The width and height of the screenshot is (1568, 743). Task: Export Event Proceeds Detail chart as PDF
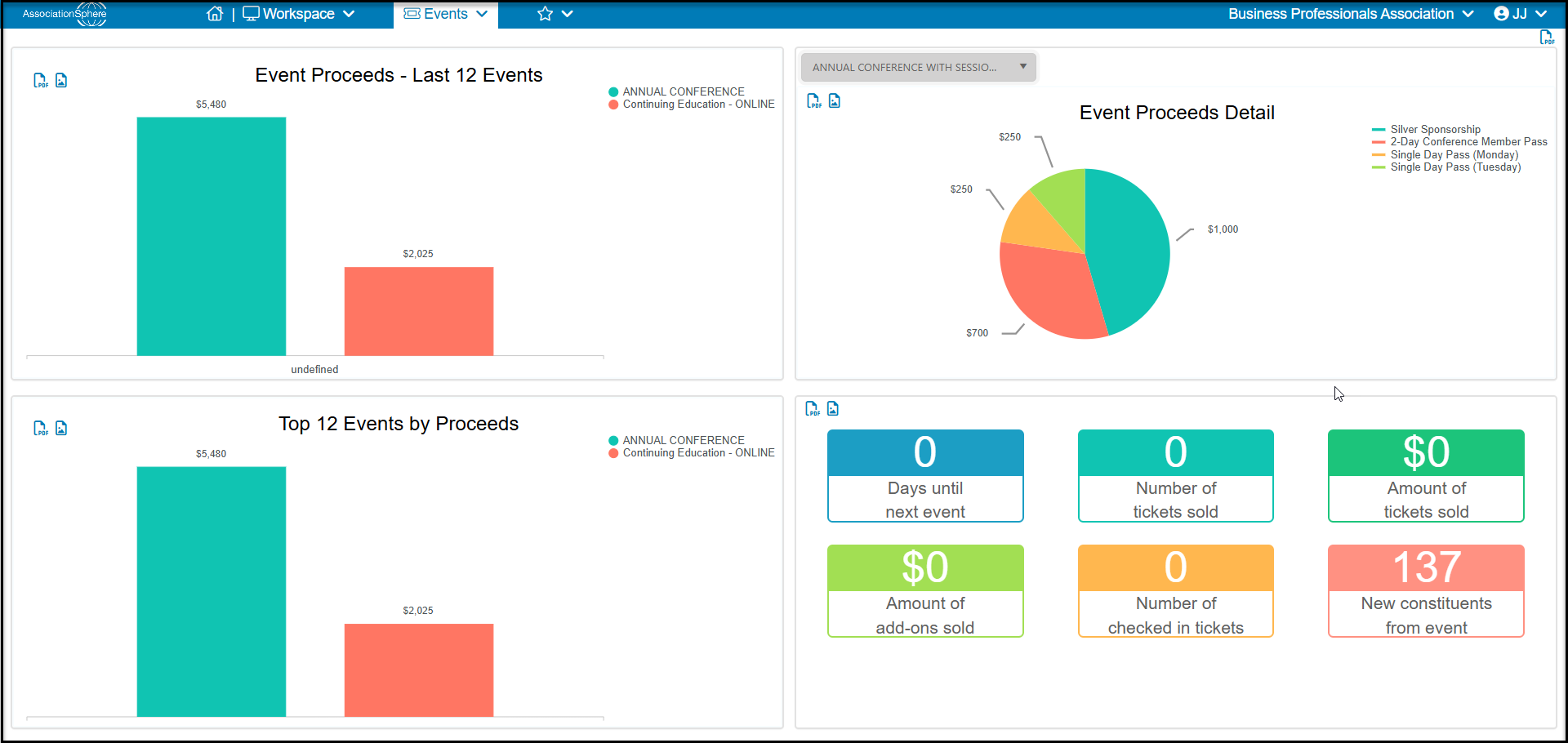tap(813, 100)
